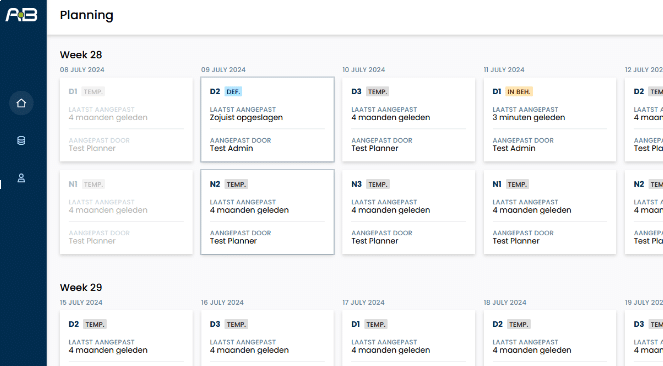The height and width of the screenshot is (366, 663).
Task: Click the AB logo in the sidebar
Action: [x=21, y=15]
